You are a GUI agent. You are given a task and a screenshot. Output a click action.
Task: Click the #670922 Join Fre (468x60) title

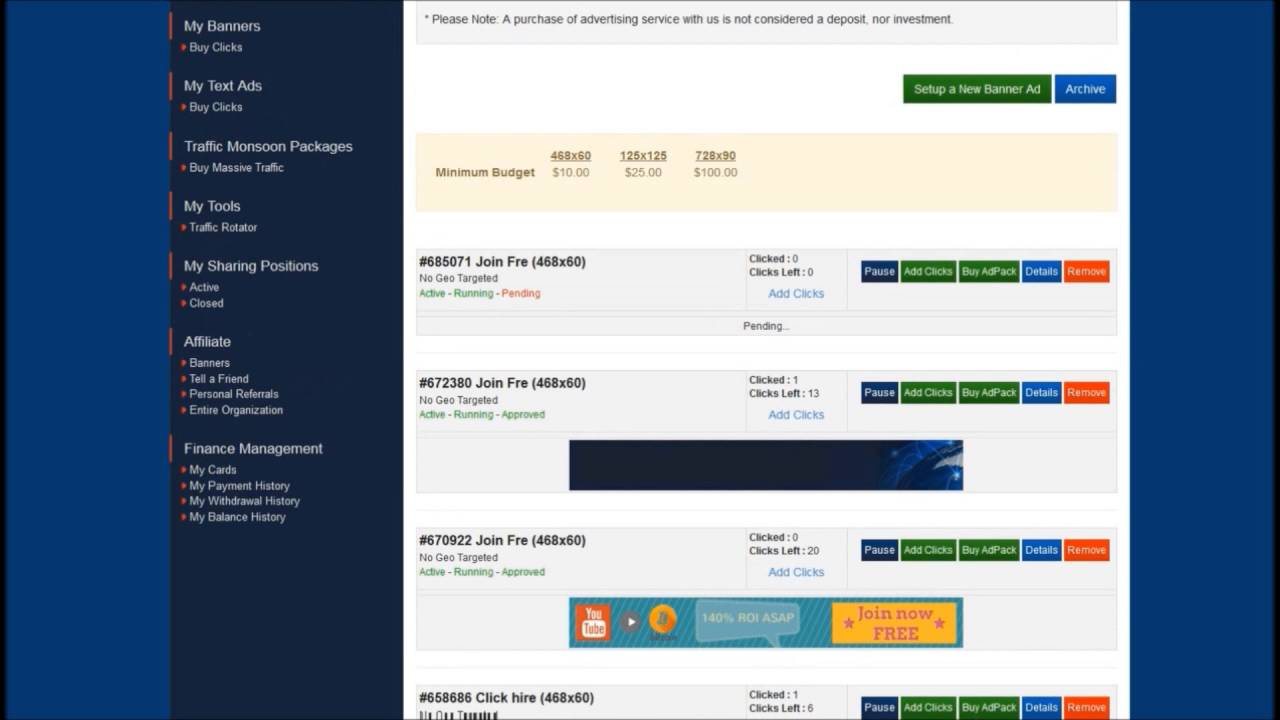click(502, 540)
